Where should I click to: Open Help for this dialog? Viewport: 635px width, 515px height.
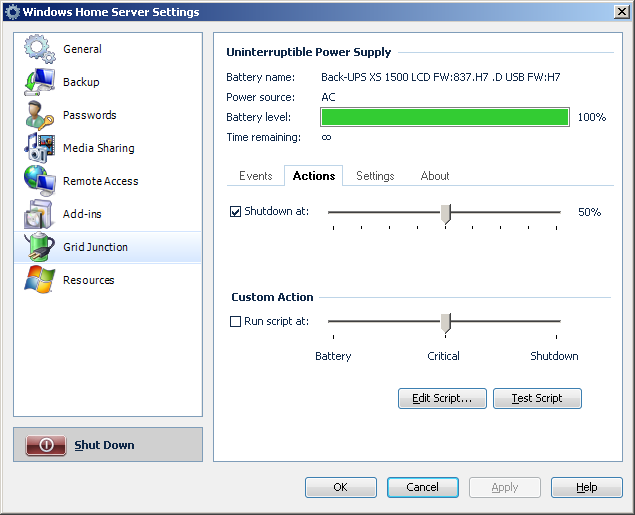tap(586, 487)
